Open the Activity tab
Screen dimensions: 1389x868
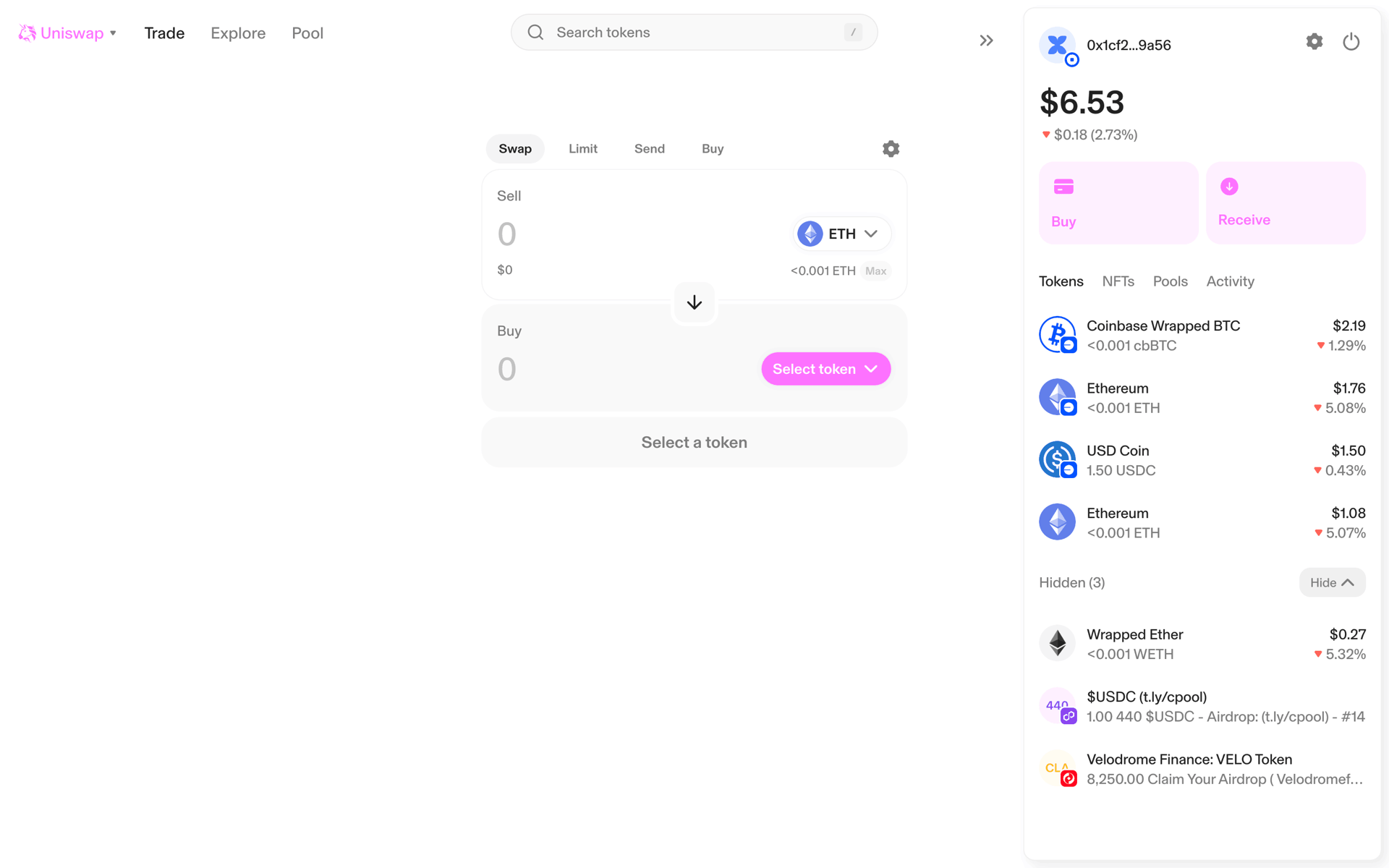[x=1230, y=281]
